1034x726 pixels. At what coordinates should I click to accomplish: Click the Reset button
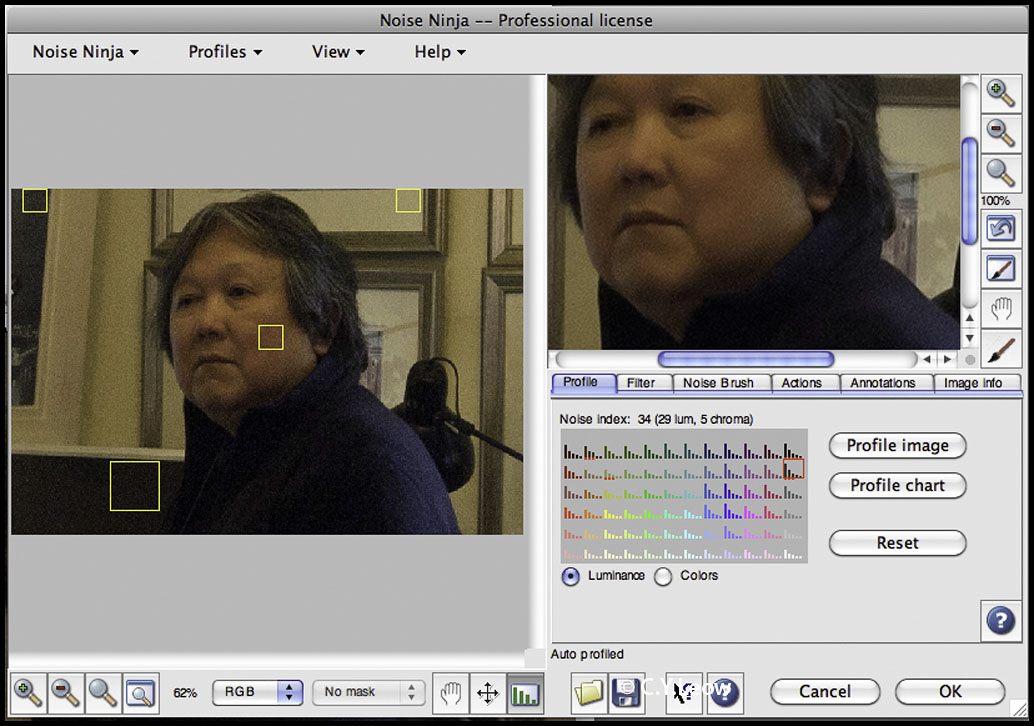pos(897,543)
